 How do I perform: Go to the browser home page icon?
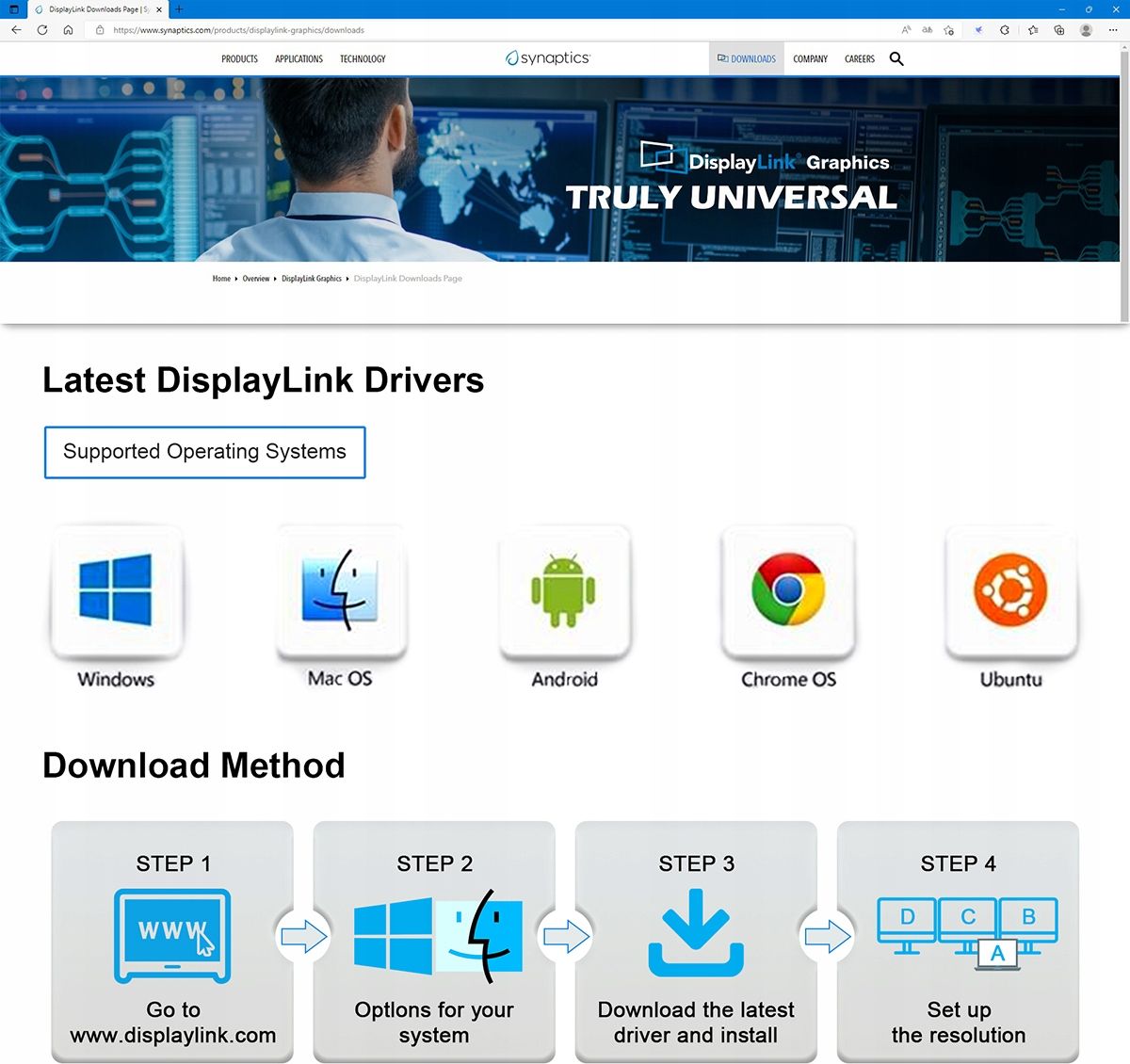tap(68, 30)
